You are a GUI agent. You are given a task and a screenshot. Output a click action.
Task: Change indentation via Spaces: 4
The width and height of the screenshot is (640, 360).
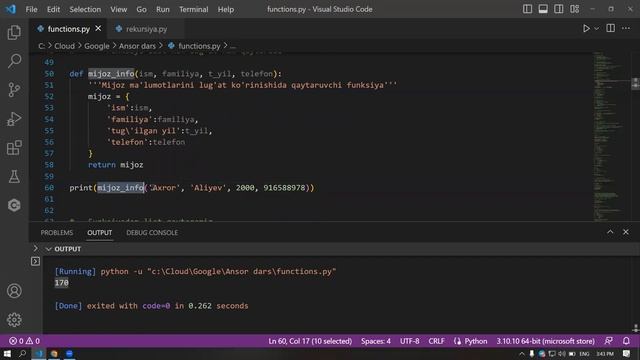376,341
